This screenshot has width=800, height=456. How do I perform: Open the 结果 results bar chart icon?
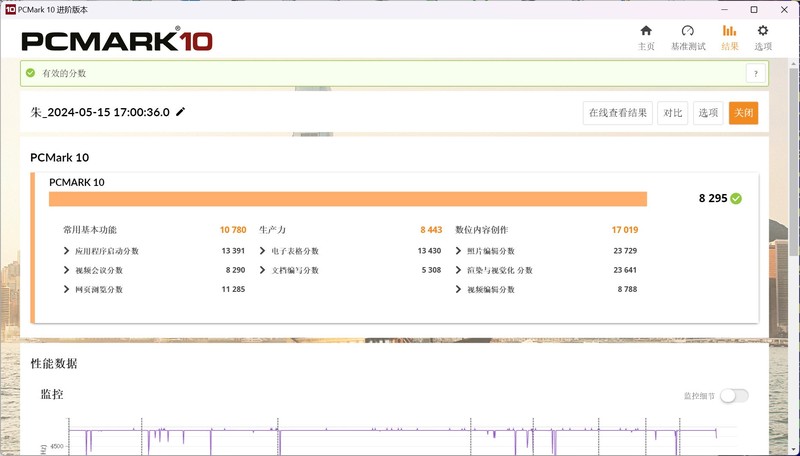click(x=730, y=31)
